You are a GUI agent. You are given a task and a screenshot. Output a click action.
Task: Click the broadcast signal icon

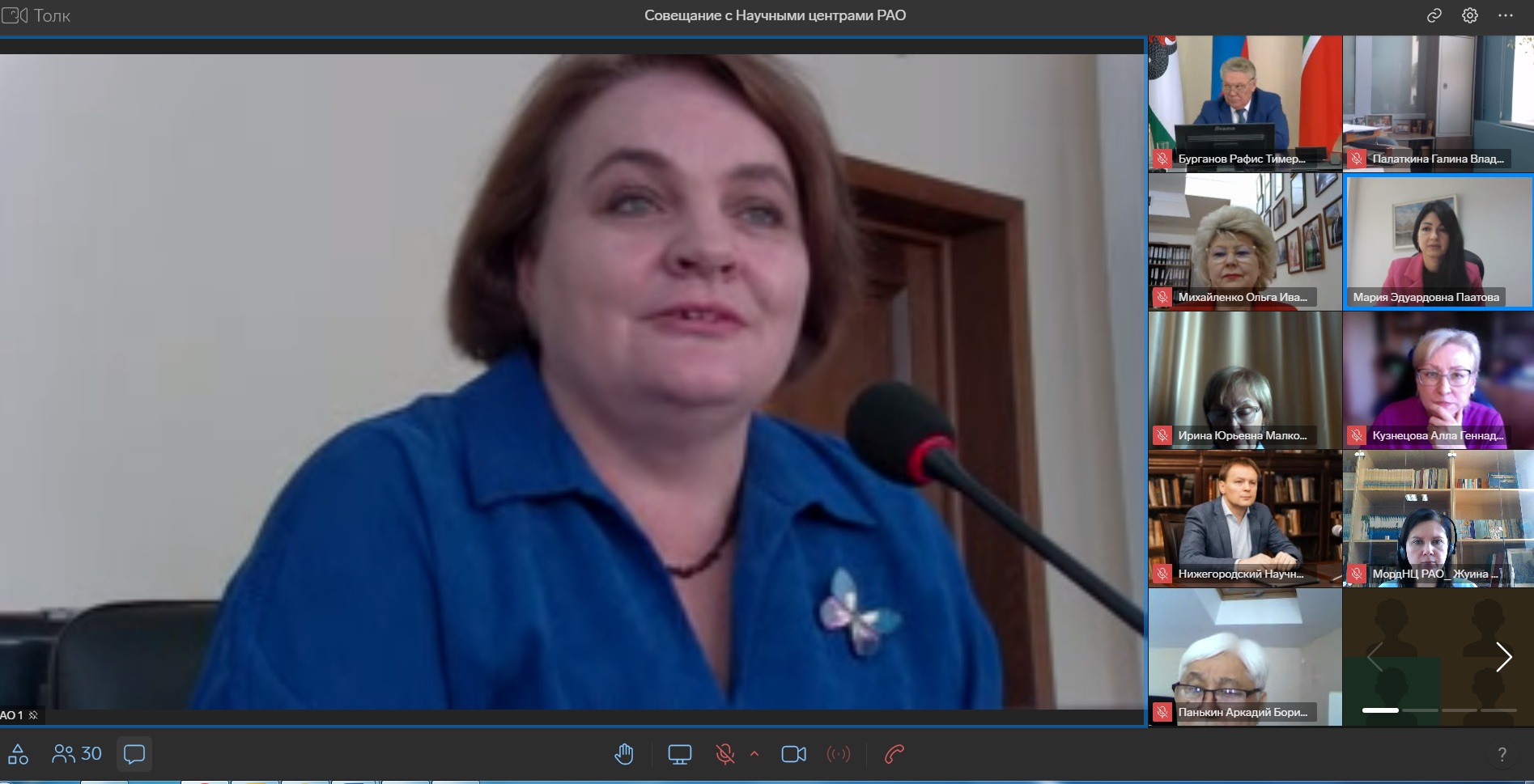[838, 755]
